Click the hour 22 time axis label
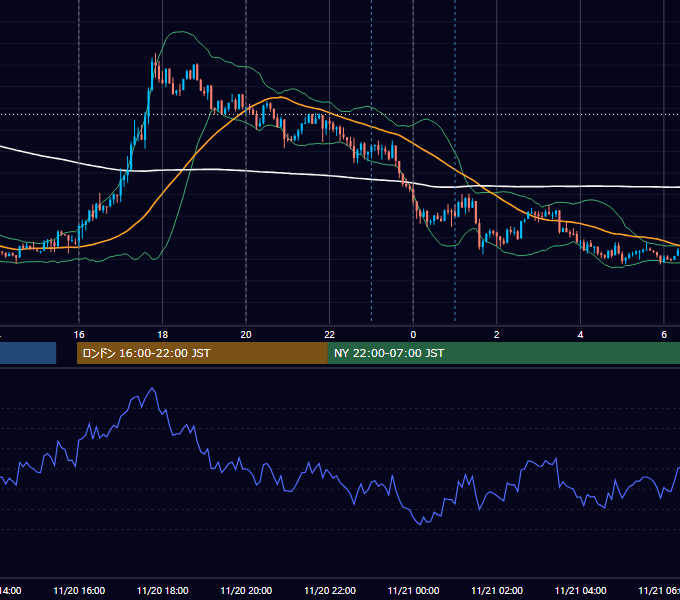 [x=330, y=335]
